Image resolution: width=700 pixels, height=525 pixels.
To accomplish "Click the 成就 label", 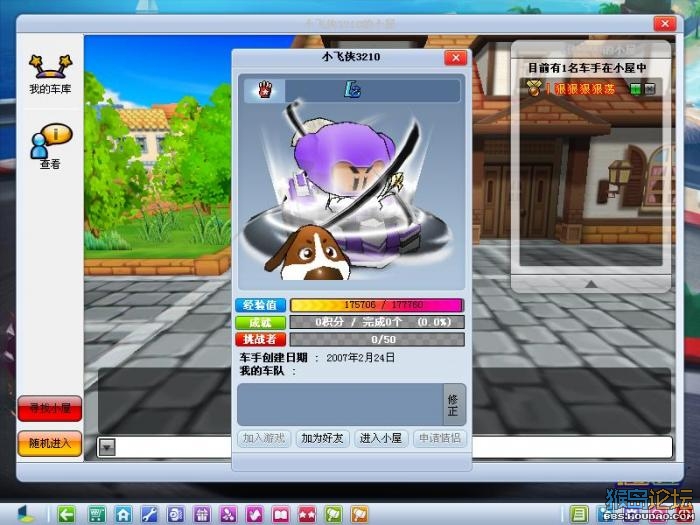I will pyautogui.click(x=261, y=322).
